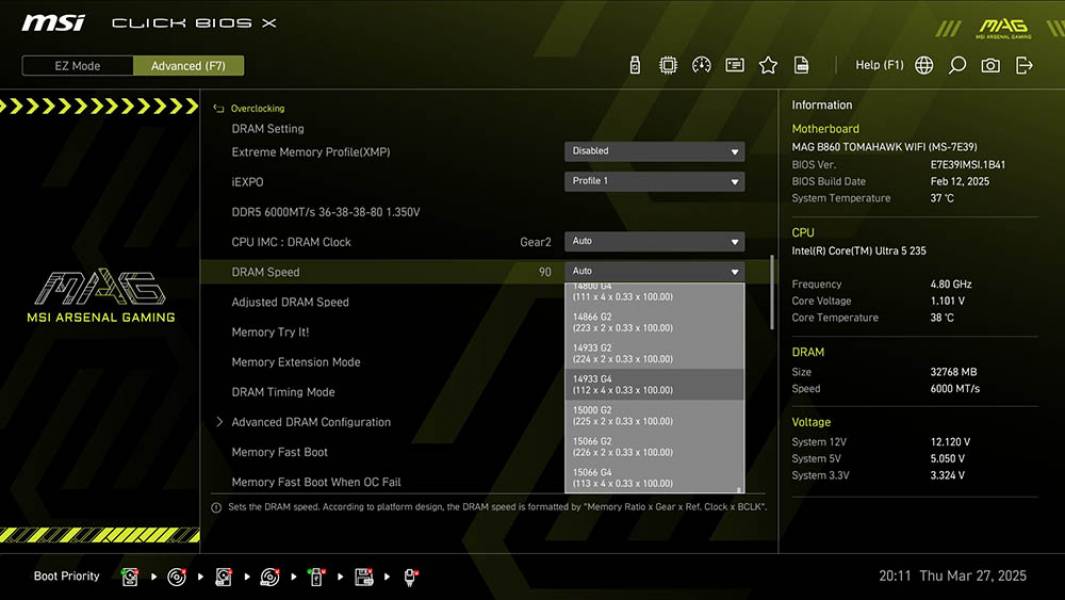The image size is (1065, 600).
Task: Click the Boot Priority label
Action: (67, 576)
